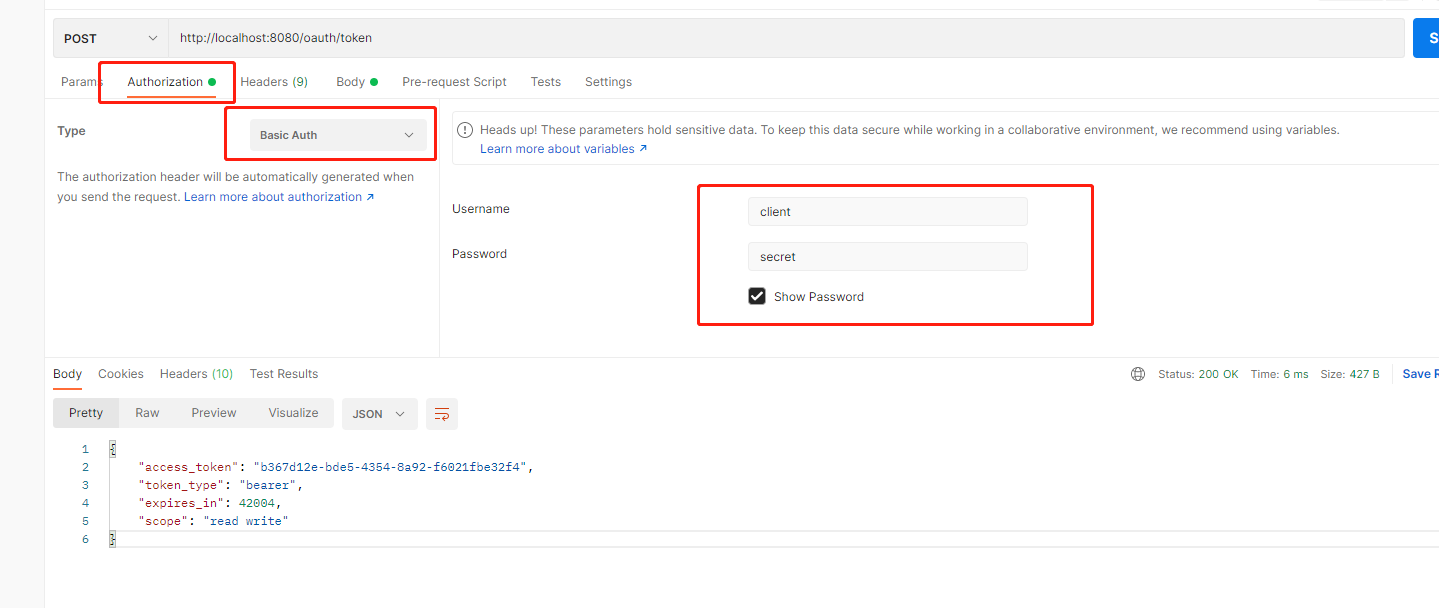
Task: Toggle the wrap lines icon
Action: click(x=442, y=414)
